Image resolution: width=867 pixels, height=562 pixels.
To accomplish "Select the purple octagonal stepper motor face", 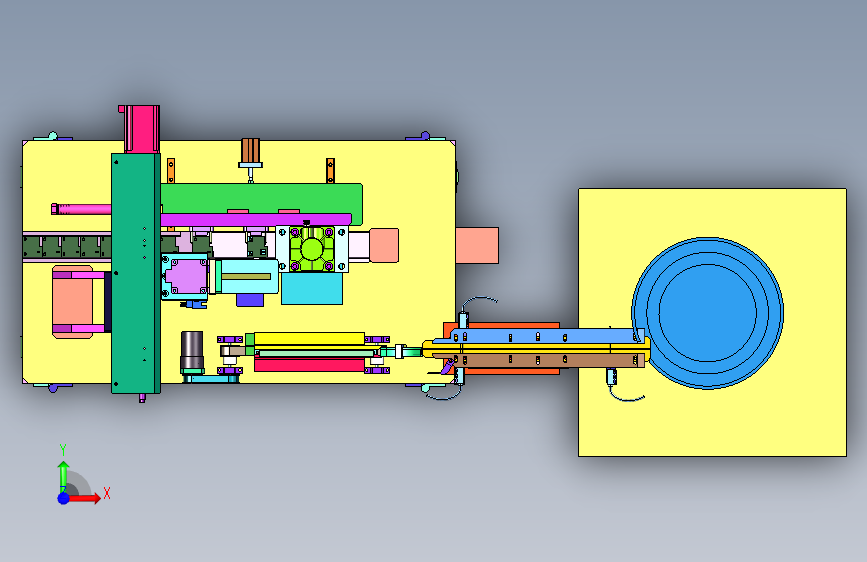I will coord(187,277).
